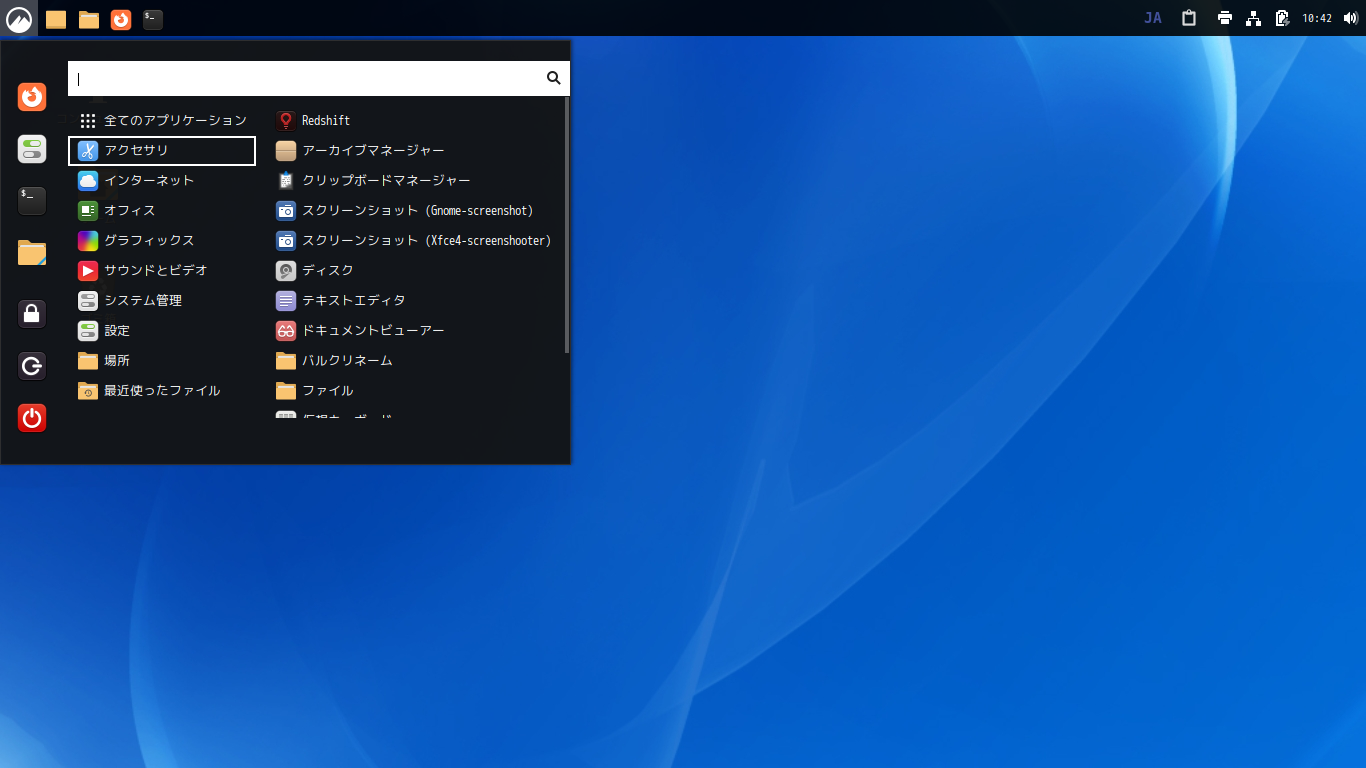Launch Firefox from the top panel
The image size is (1366, 768).
click(121, 19)
